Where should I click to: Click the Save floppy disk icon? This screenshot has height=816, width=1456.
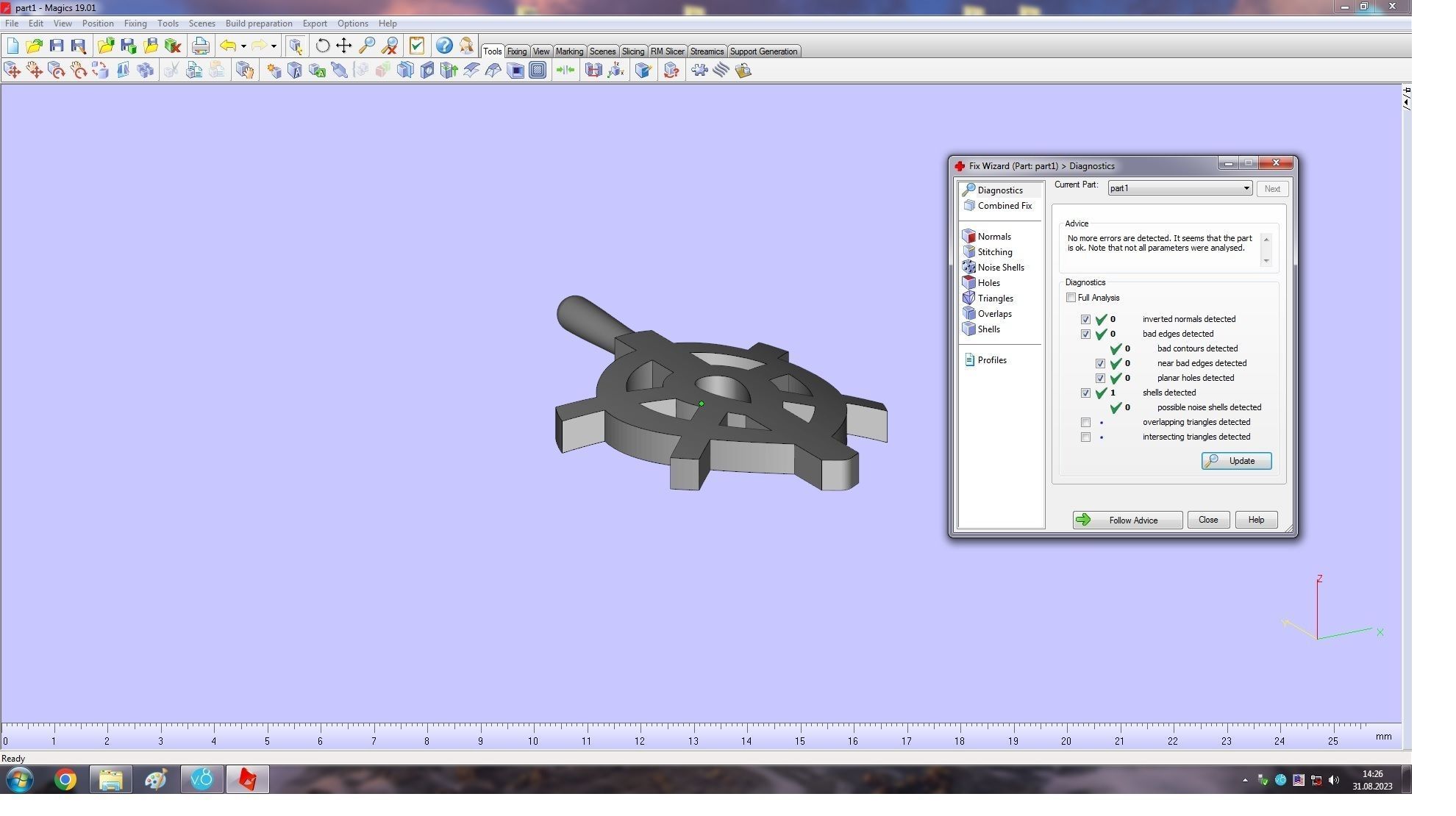click(57, 46)
